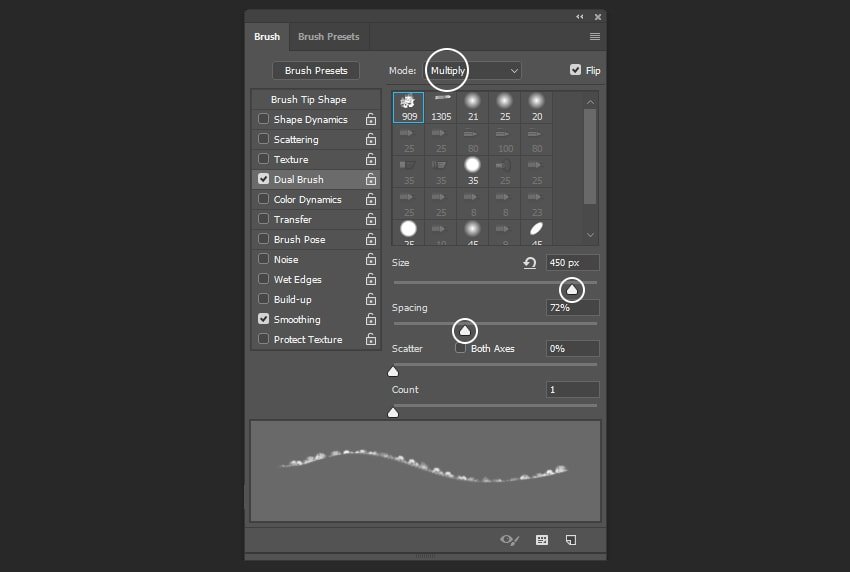
Task: Enable the Scattering checkbox
Action: [264, 140]
